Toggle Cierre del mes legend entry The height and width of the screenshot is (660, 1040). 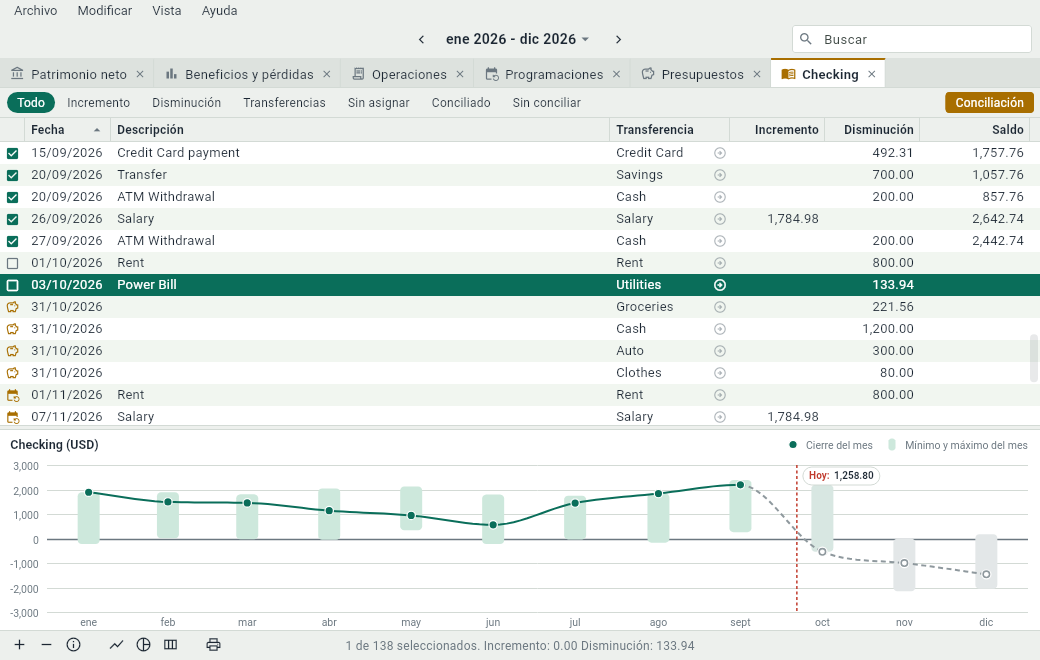830,445
